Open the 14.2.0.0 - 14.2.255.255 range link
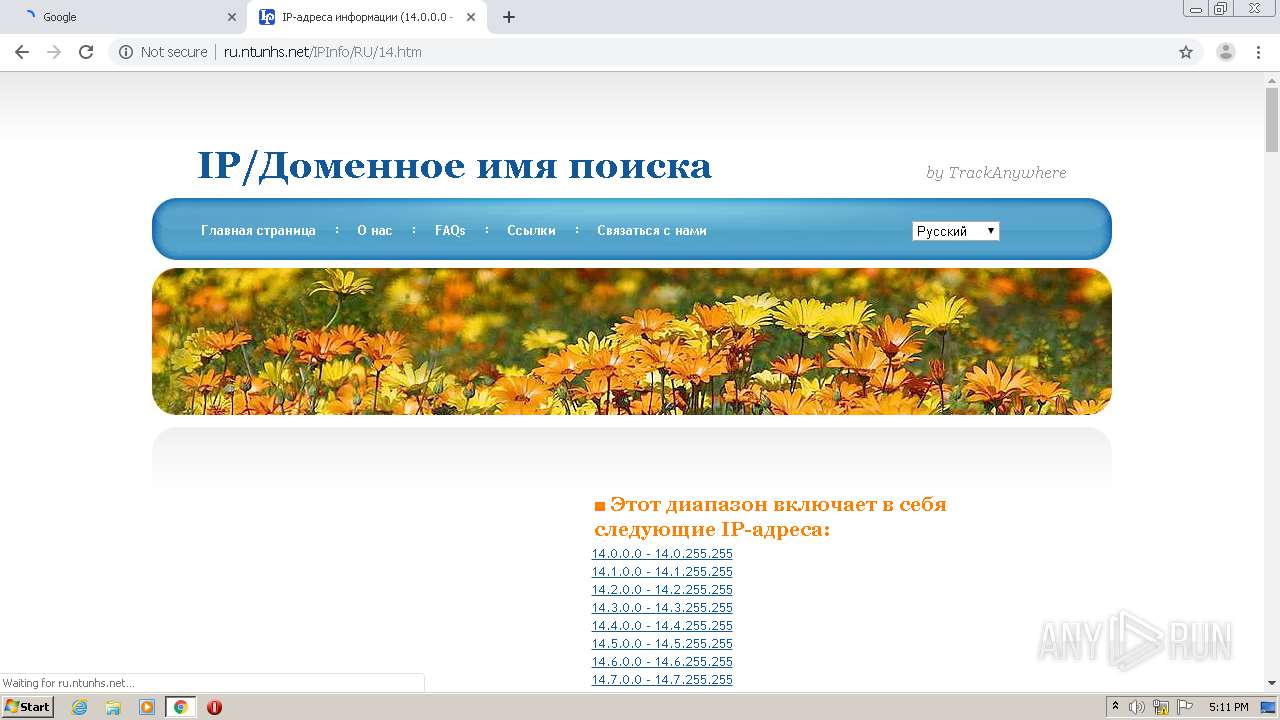The width and height of the screenshot is (1280, 720). pyautogui.click(x=662, y=590)
